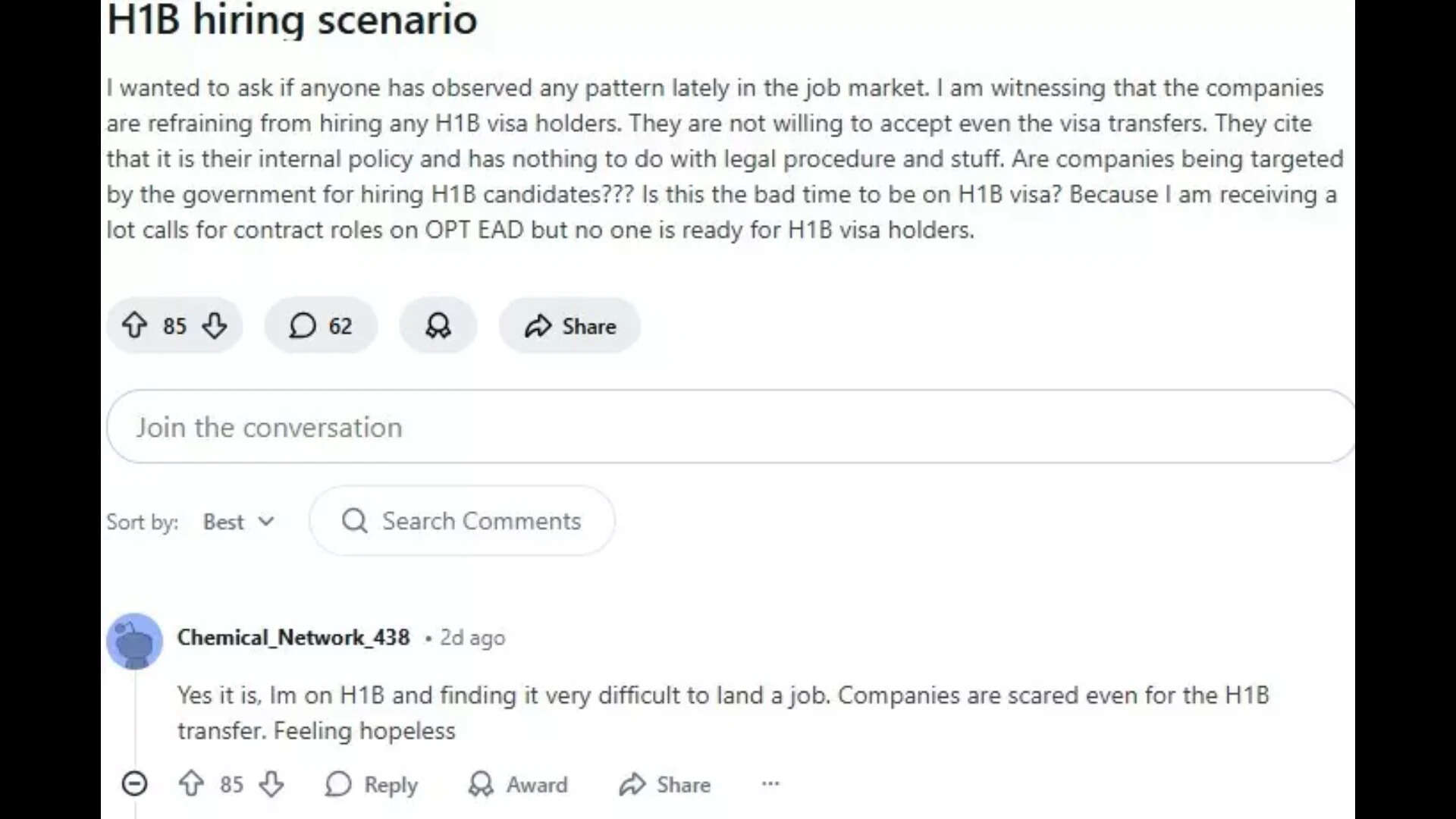Upvote the H1B hiring scenario post

(x=134, y=325)
